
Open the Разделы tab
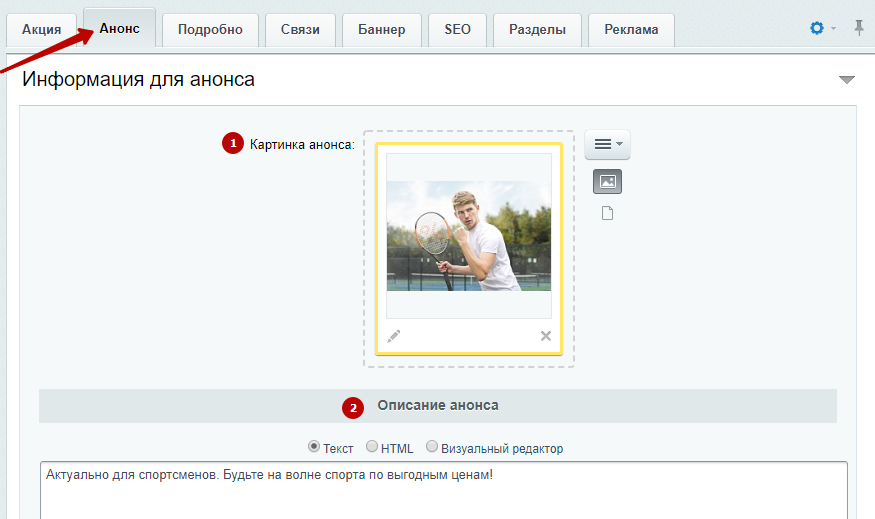point(537,30)
